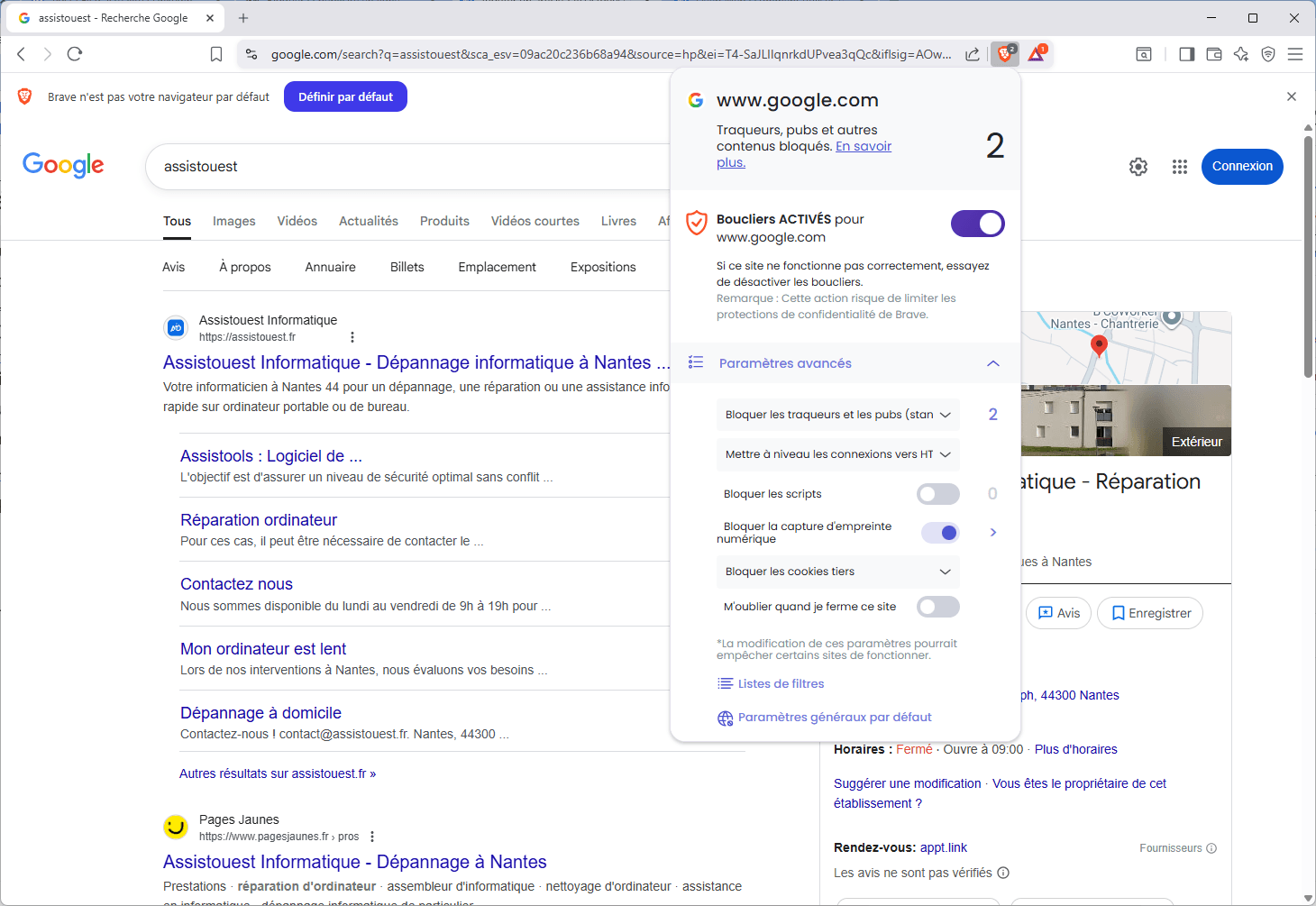
Task: Click the Brave Shields lion icon
Action: pyautogui.click(x=1005, y=54)
